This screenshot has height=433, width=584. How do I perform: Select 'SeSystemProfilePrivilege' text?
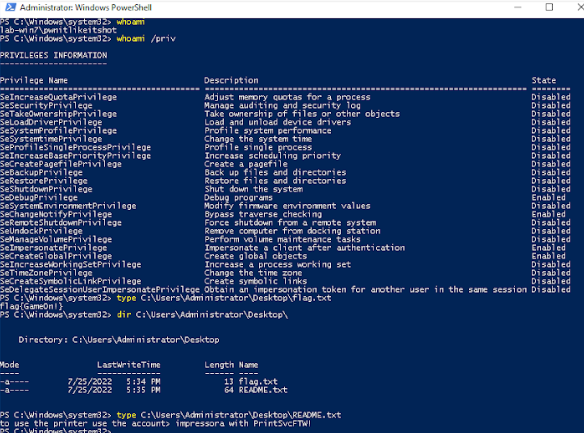tap(58, 131)
